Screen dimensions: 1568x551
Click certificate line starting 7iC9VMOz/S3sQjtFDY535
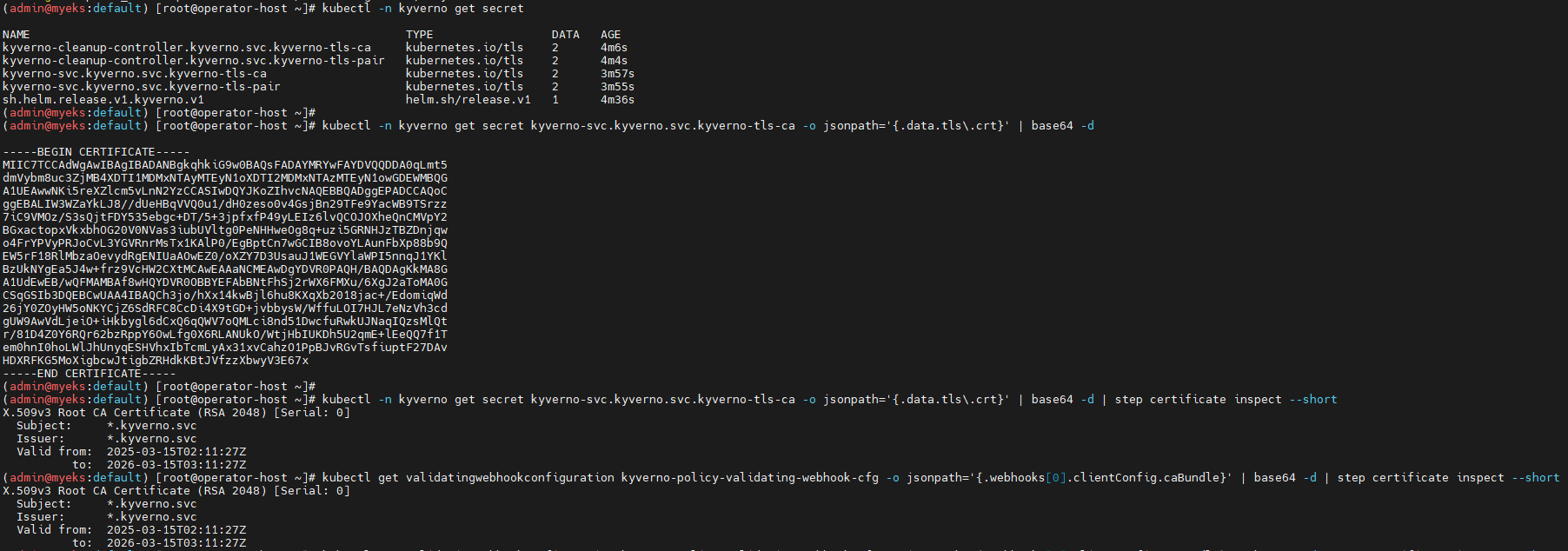pos(225,217)
